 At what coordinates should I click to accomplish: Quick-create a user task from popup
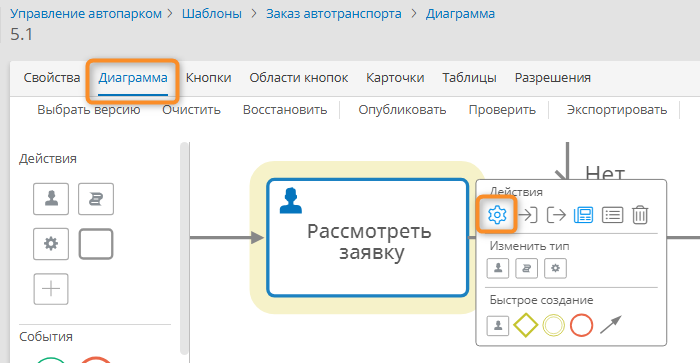coord(498,325)
